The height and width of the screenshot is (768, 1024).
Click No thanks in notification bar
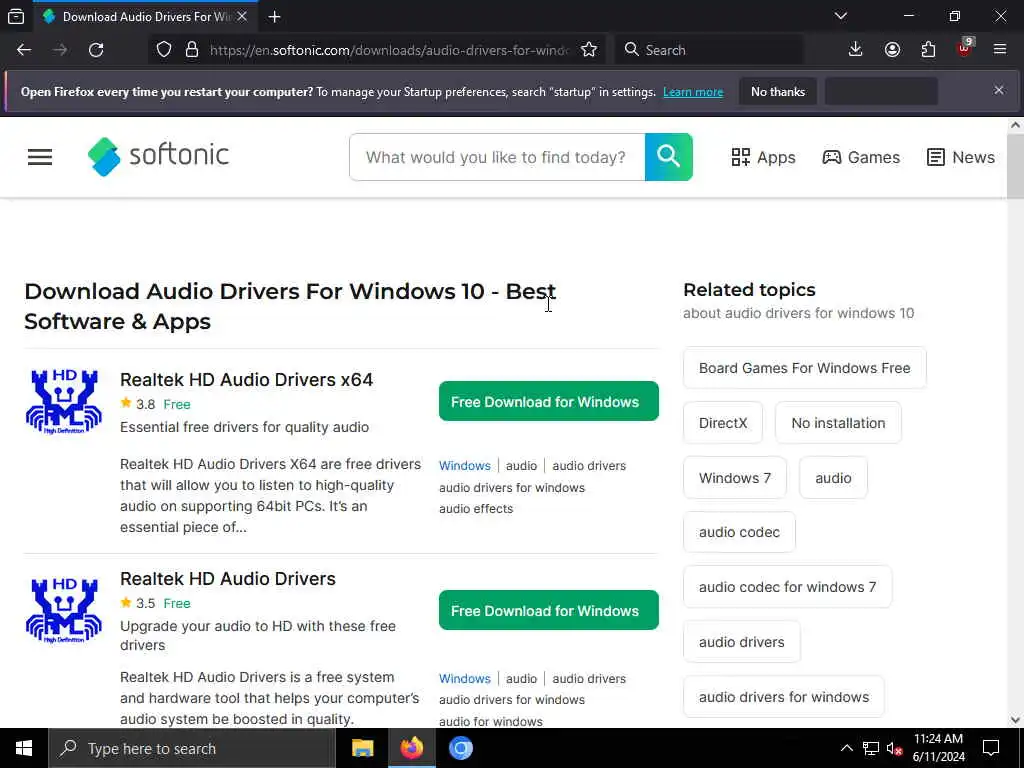coord(778,92)
